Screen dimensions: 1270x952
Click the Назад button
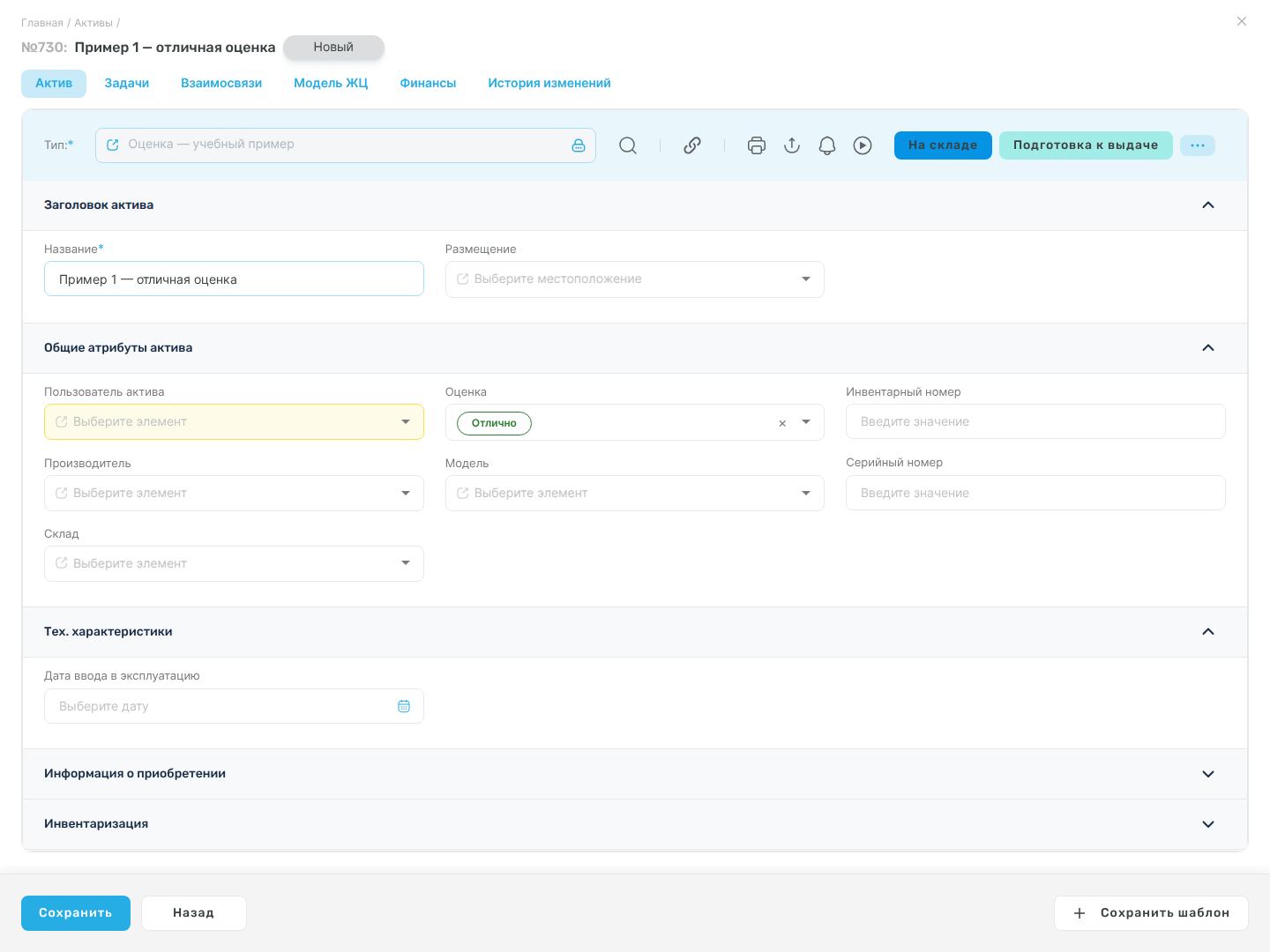[x=194, y=913]
